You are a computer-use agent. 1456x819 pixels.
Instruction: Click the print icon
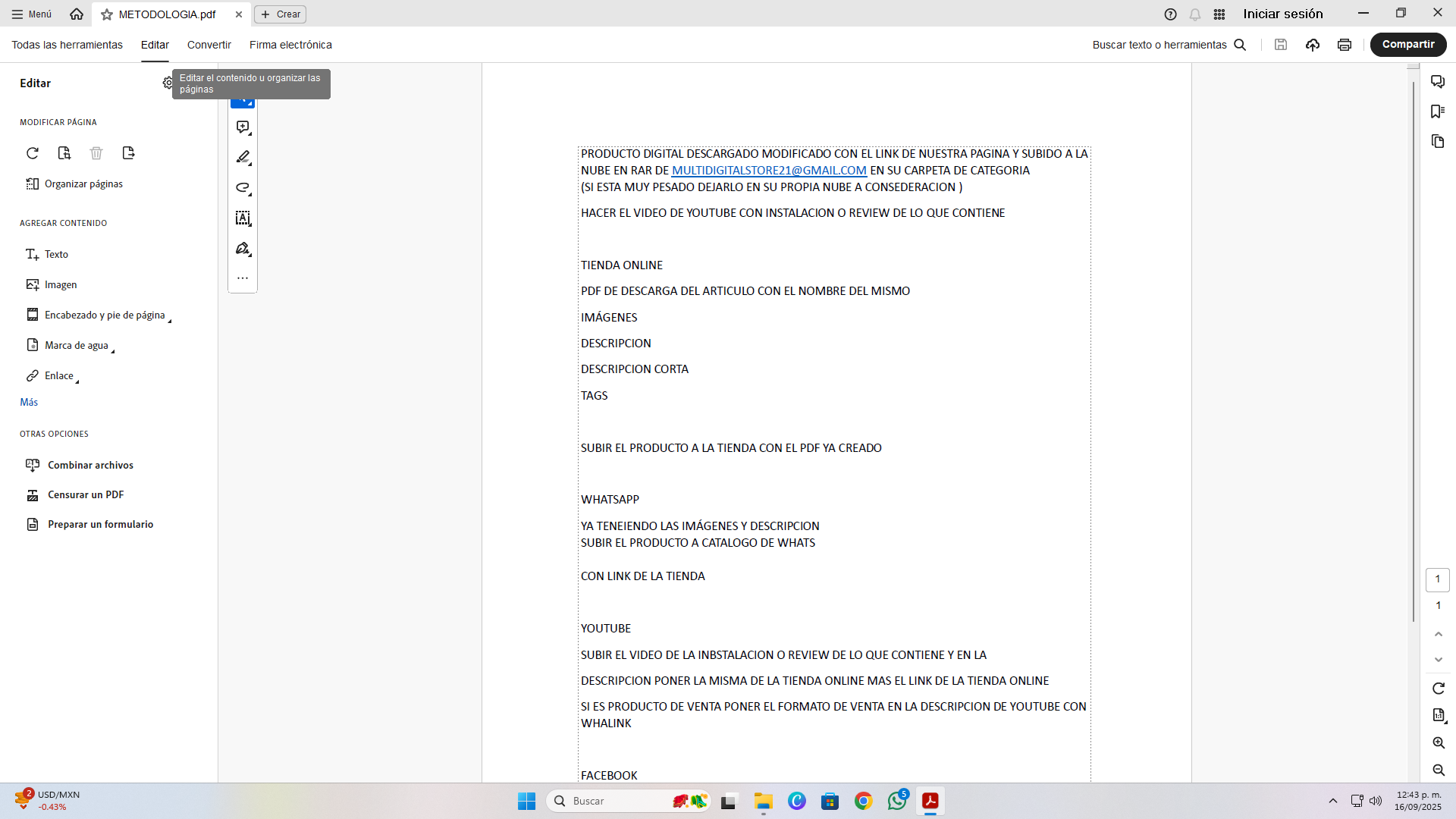click(x=1345, y=45)
